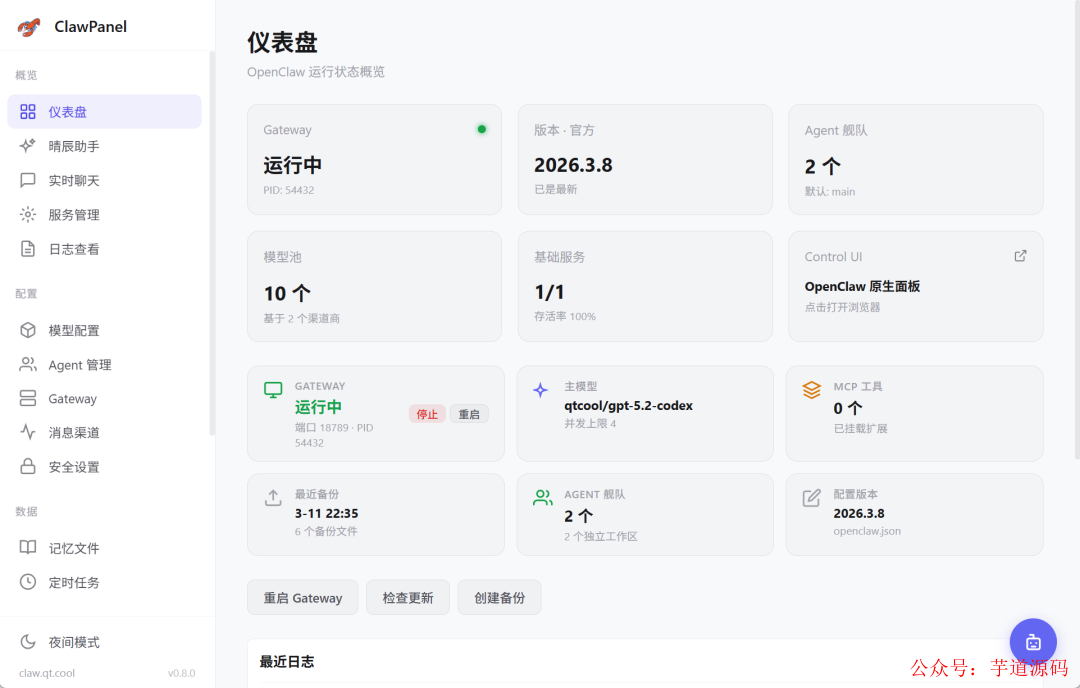This screenshot has height=688, width=1080.
Task: Click the openclaw.json filename text
Action: click(866, 531)
